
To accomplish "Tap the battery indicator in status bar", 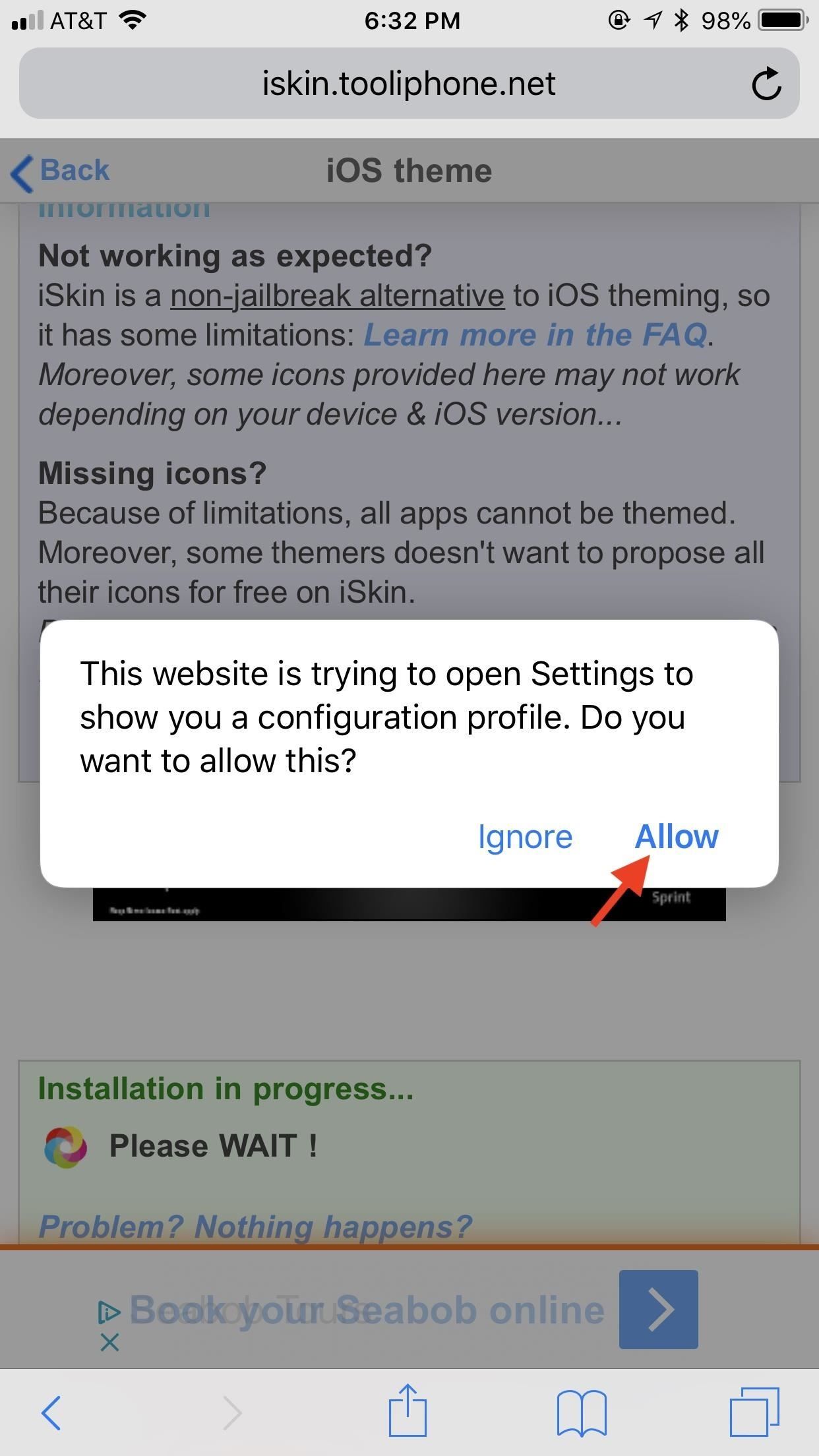I will (x=783, y=20).
